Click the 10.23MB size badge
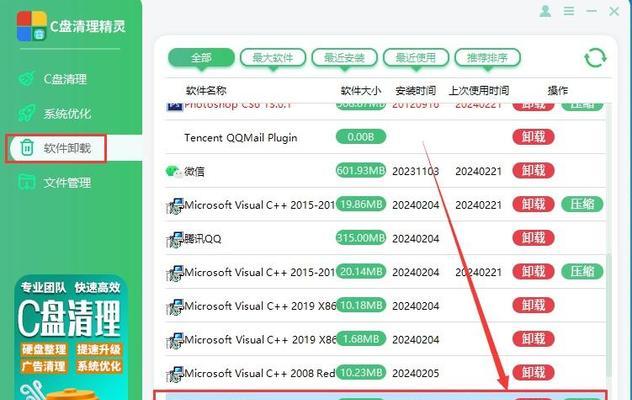This screenshot has width=632, height=400. coord(361,372)
